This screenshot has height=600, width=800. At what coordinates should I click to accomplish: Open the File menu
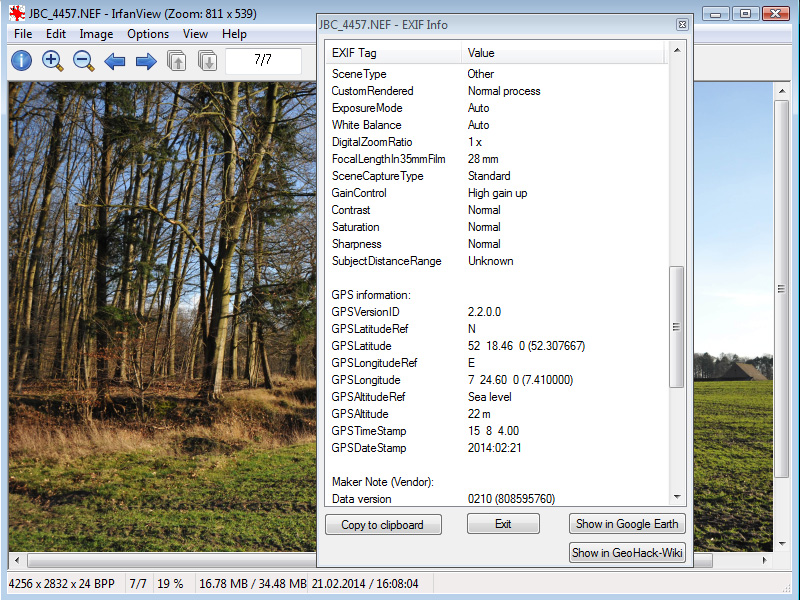[x=23, y=34]
